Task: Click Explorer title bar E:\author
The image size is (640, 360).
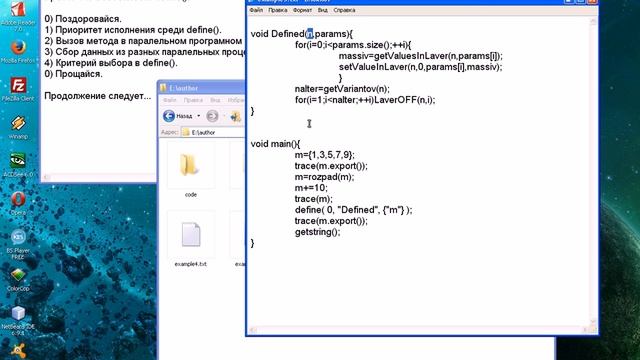Action: click(x=202, y=88)
